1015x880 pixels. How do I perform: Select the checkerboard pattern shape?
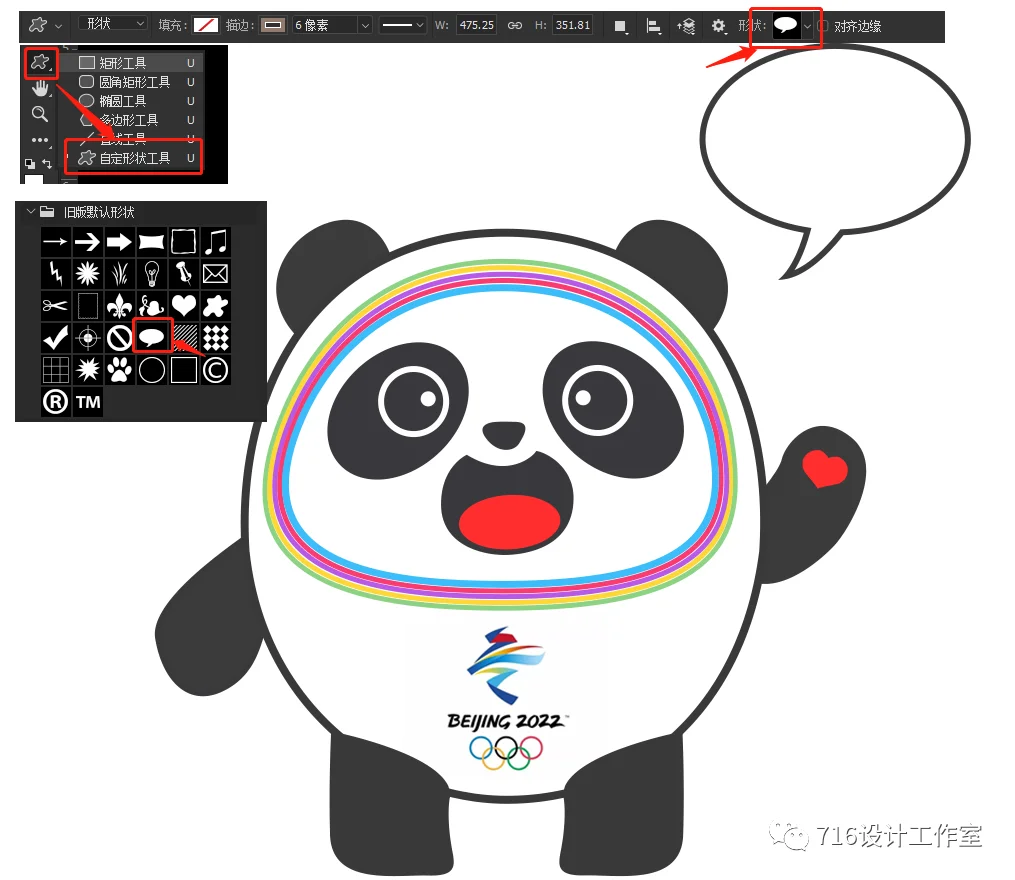tap(216, 337)
